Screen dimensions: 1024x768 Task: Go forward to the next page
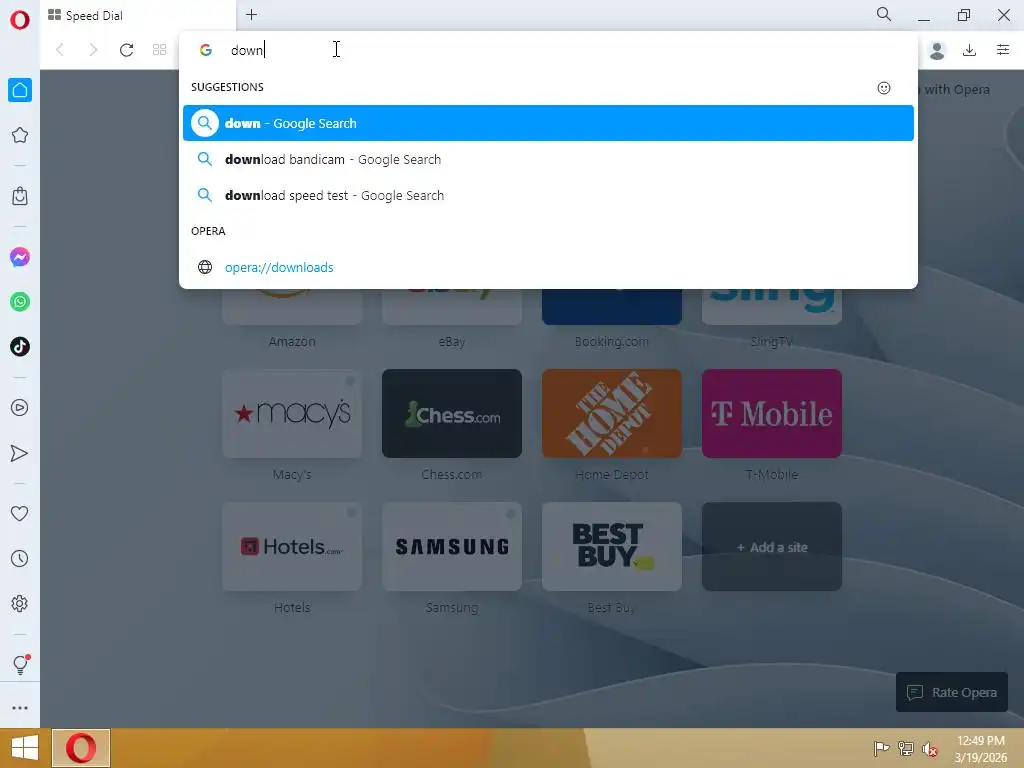tap(93, 50)
